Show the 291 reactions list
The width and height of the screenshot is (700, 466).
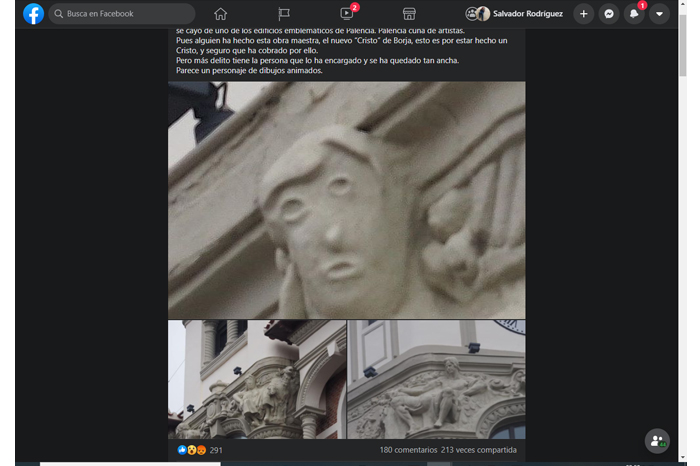pyautogui.click(x=216, y=450)
